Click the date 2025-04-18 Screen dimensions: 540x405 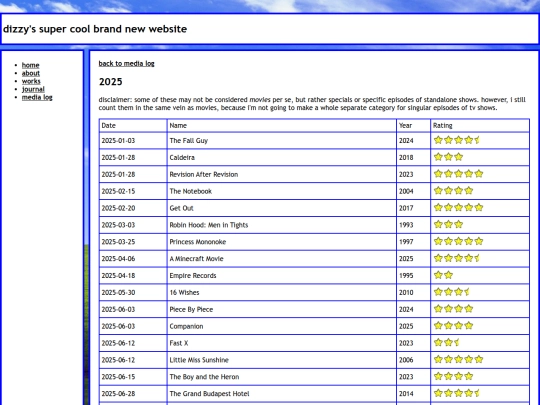coord(118,276)
